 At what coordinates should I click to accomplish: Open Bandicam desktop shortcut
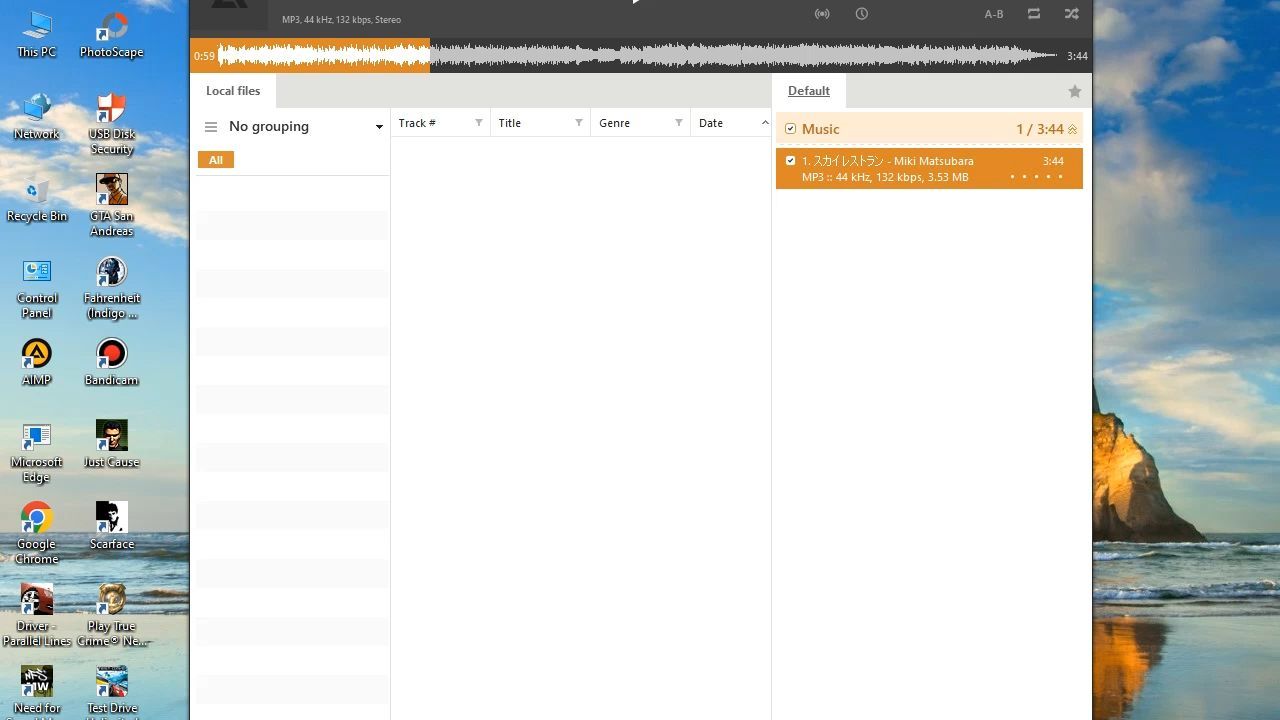coord(111,361)
